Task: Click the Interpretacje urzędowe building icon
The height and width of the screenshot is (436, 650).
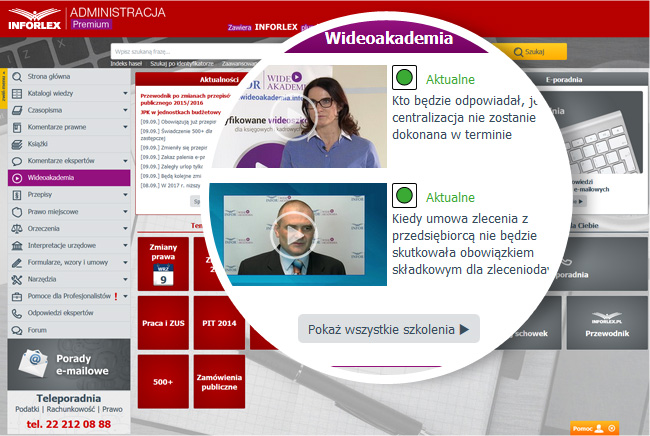Action: 17,246
